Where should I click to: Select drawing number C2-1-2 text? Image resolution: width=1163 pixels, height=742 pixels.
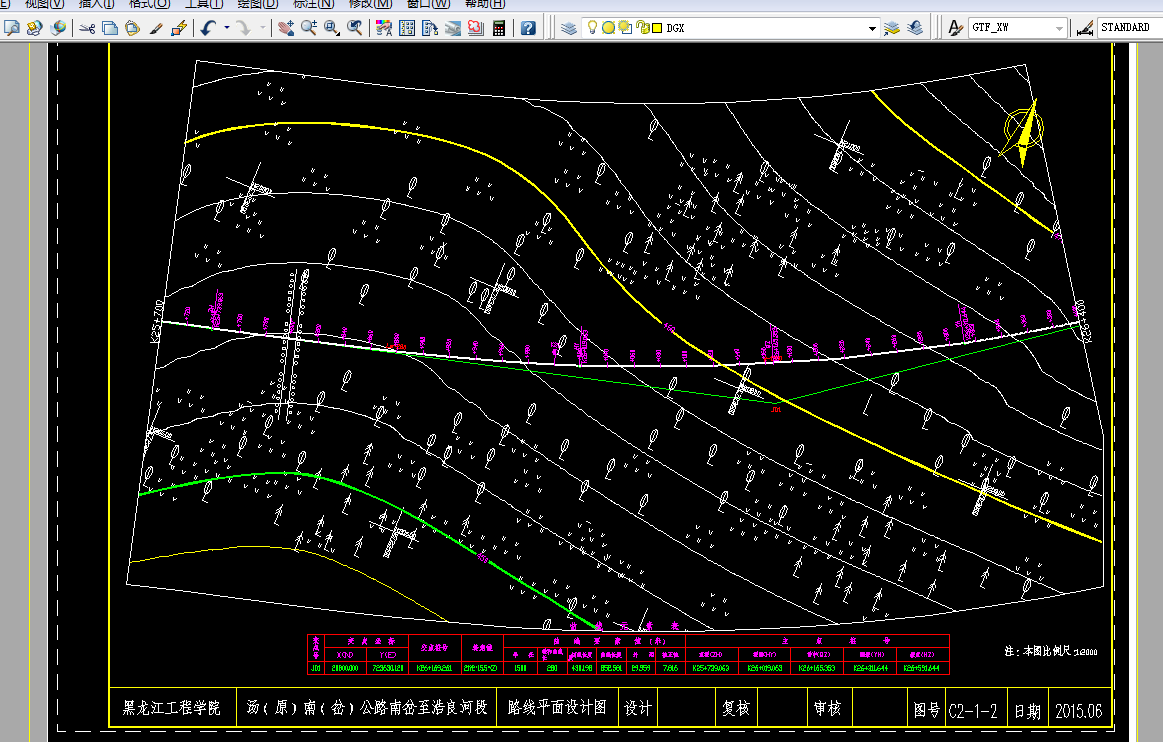973,711
